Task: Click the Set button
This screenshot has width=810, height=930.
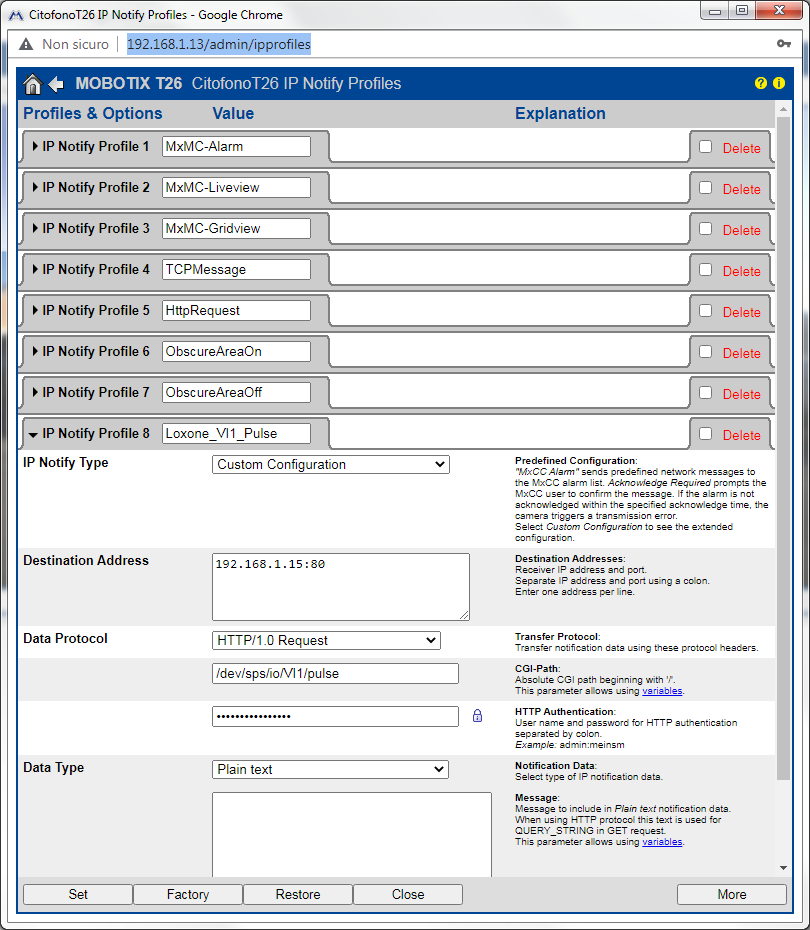Action: [x=78, y=894]
